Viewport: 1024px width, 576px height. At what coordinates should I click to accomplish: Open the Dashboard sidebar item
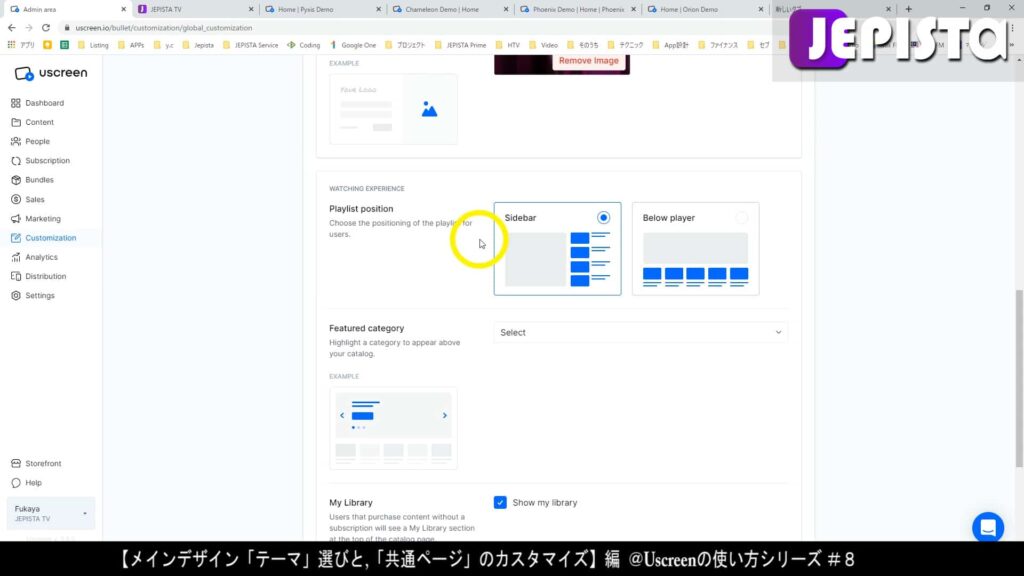(x=37, y=103)
